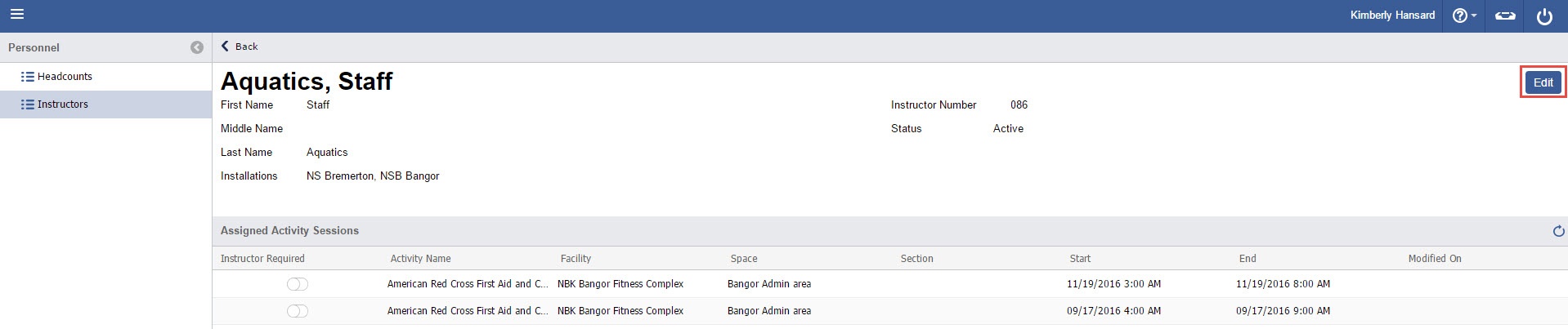
Task: Refresh the Assigned Activity Sessions list
Action: pos(1558,231)
